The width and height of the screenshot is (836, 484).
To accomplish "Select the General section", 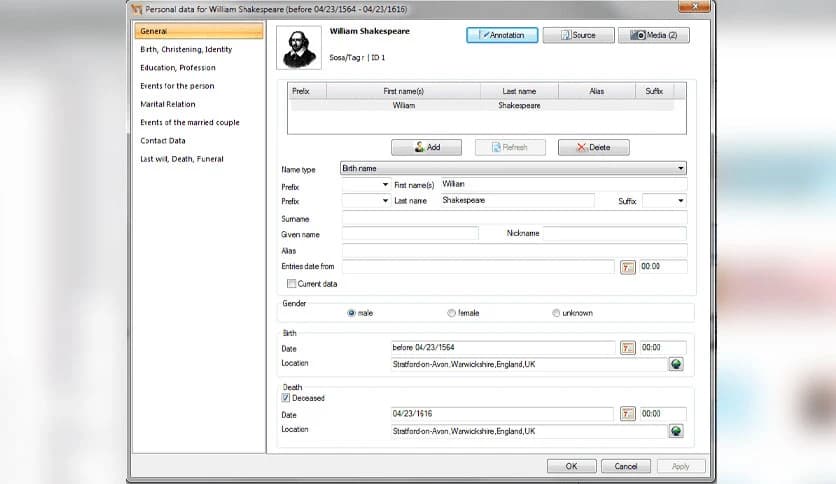I will click(199, 31).
